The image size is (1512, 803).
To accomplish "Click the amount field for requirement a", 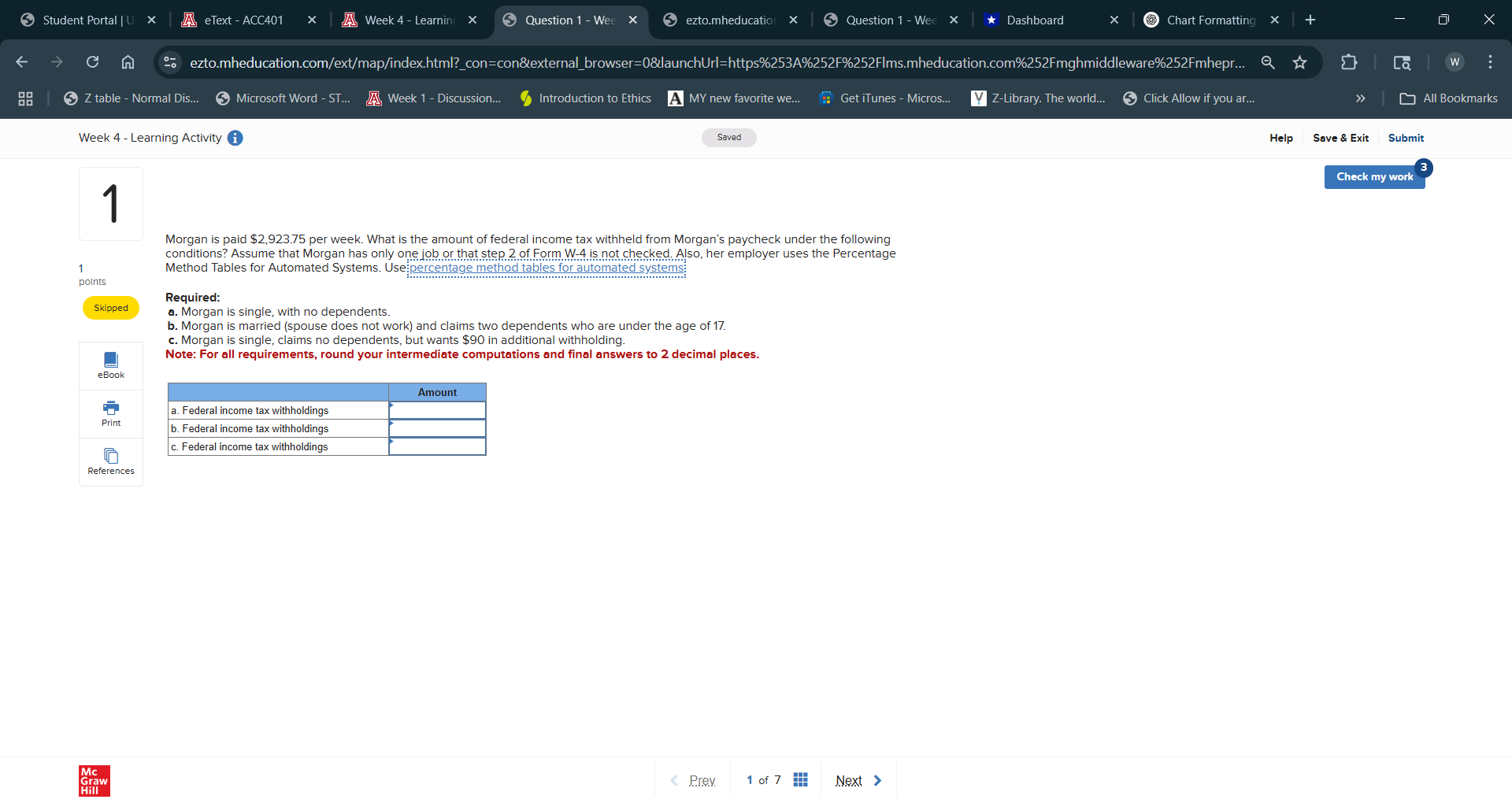I will pos(438,410).
